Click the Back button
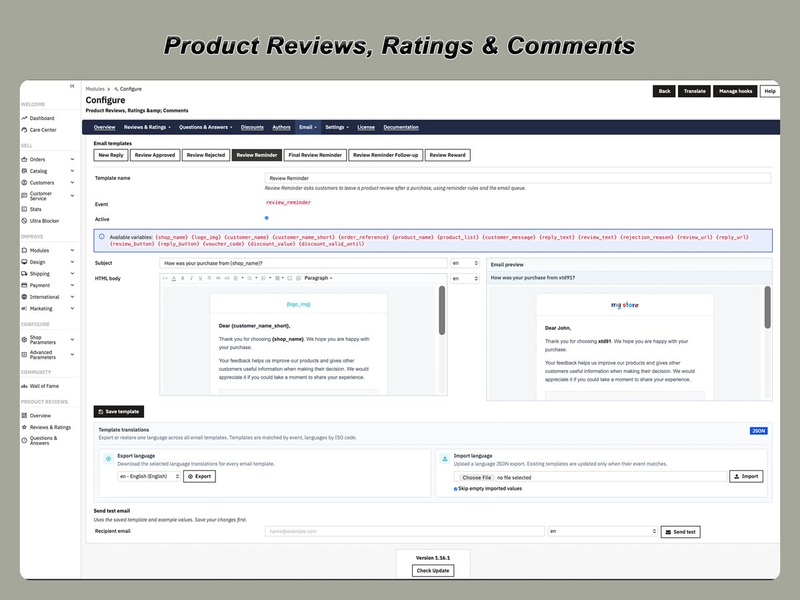 (x=664, y=91)
